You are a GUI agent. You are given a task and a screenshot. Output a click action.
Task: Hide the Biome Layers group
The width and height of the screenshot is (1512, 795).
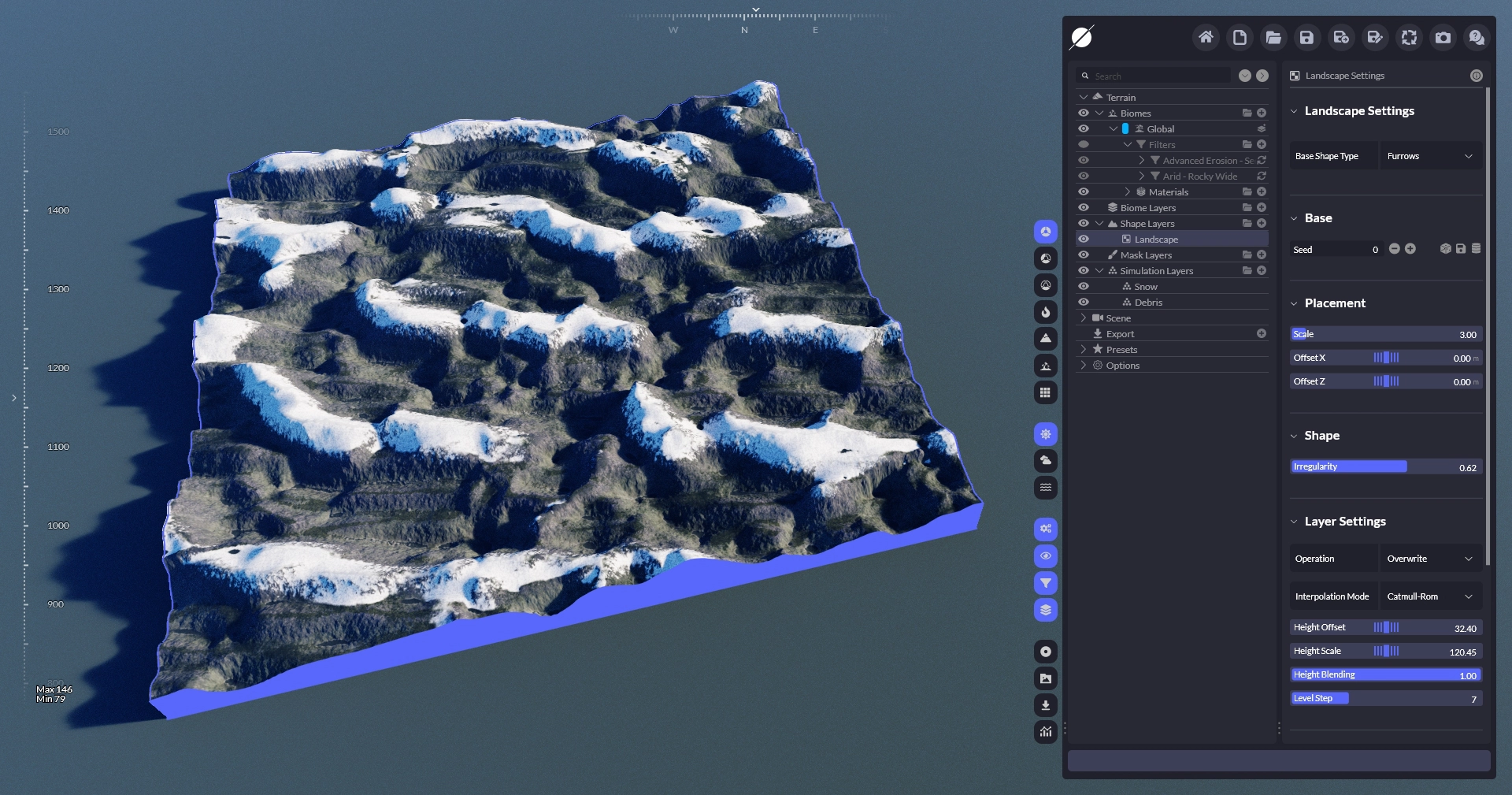tap(1084, 208)
